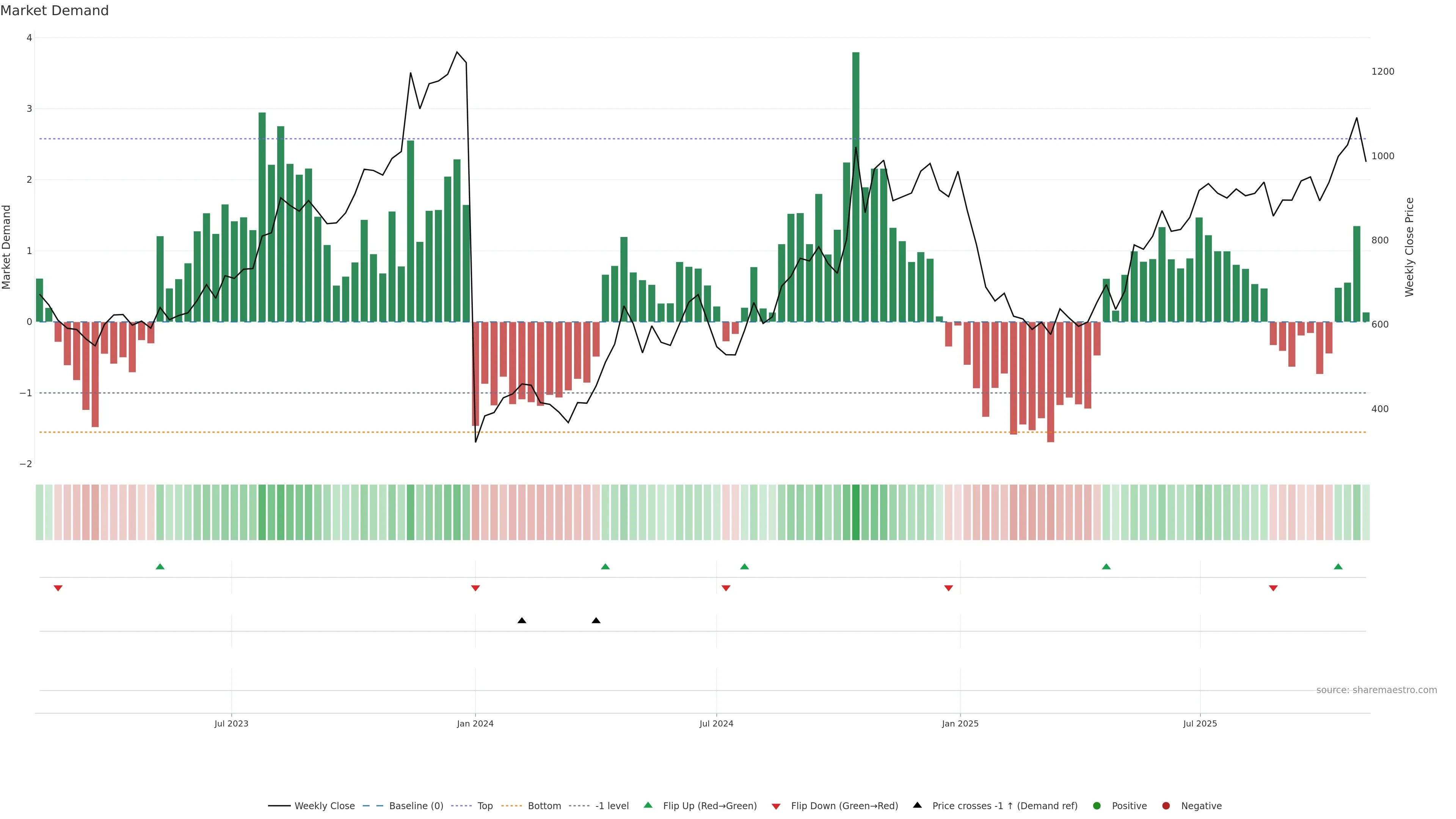Click green Flip Up legend triangle icon
Screen dimensions: 1456x819
click(x=648, y=805)
